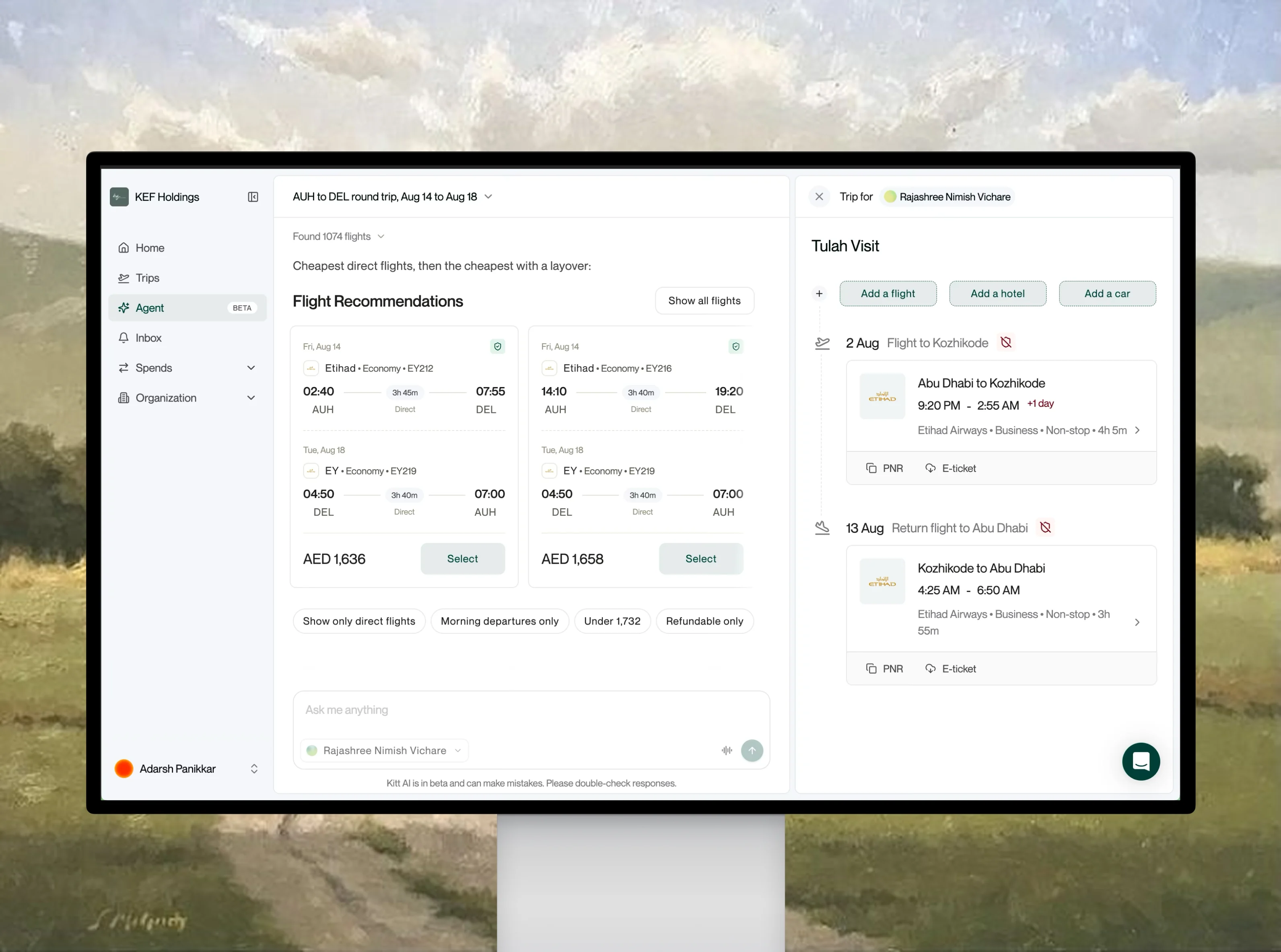Viewport: 1281px width, 952px height.
Task: Click shield icon on EY212 flight card
Action: point(497,346)
